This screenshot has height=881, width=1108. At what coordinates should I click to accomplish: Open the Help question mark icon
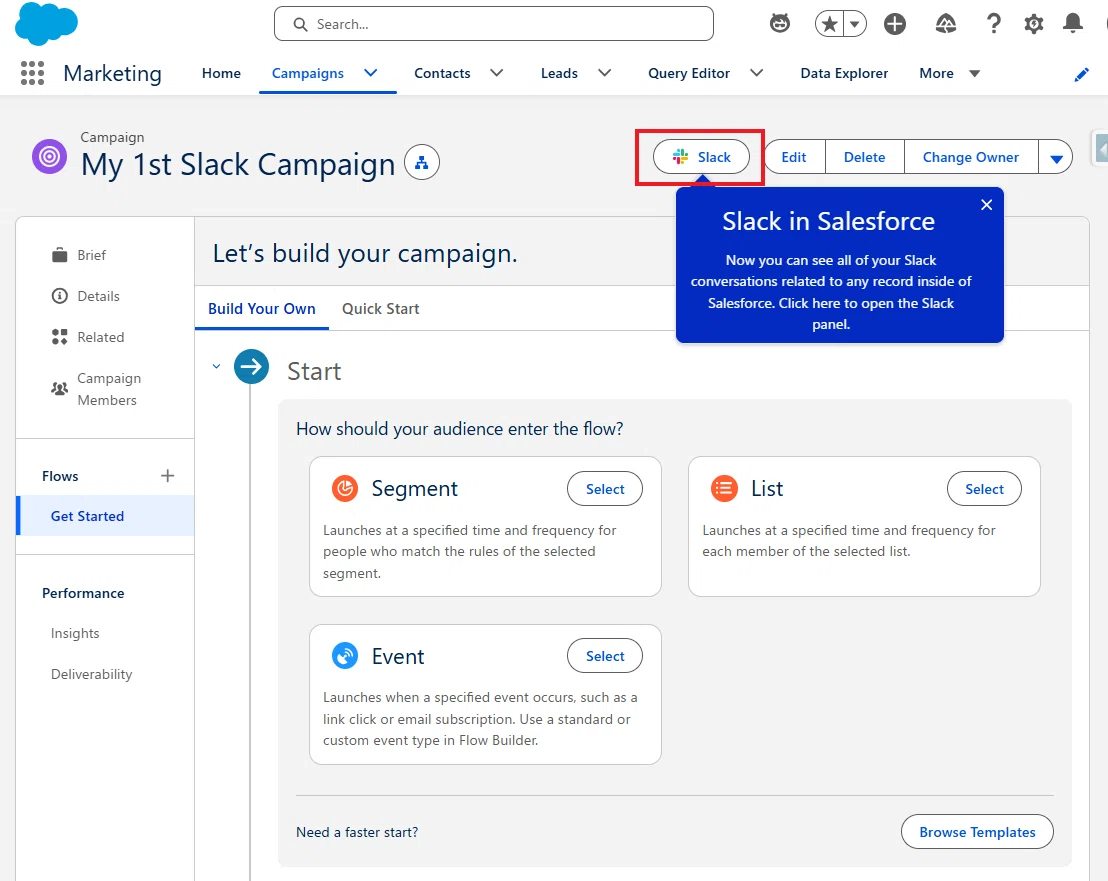pos(994,24)
